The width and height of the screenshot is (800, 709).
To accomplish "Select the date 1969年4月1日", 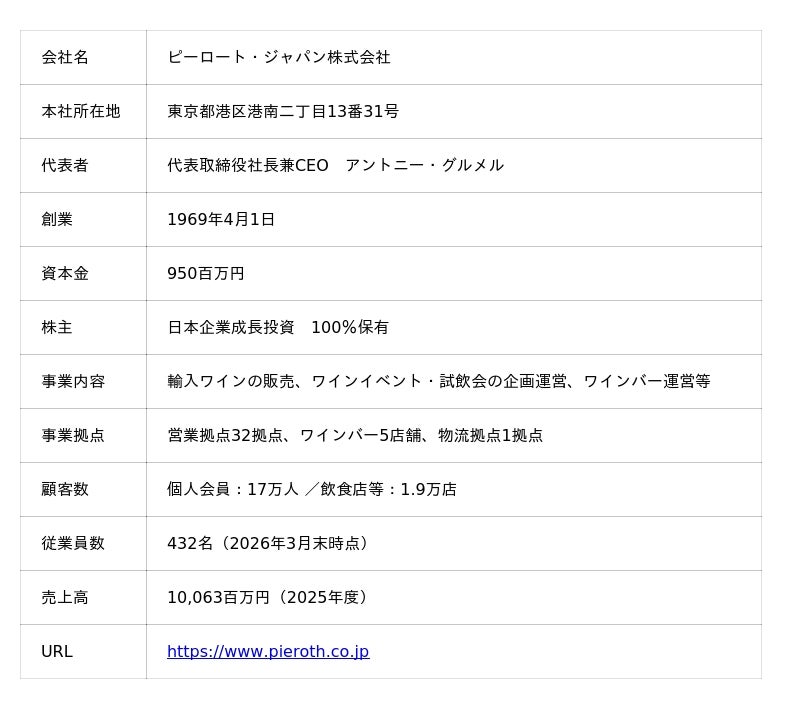I will [221, 219].
